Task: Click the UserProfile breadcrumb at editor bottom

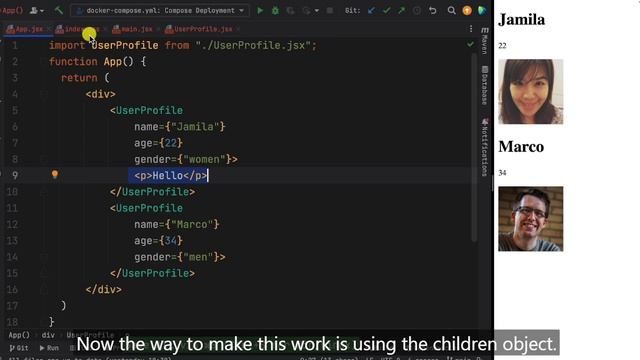Action: pos(90,335)
